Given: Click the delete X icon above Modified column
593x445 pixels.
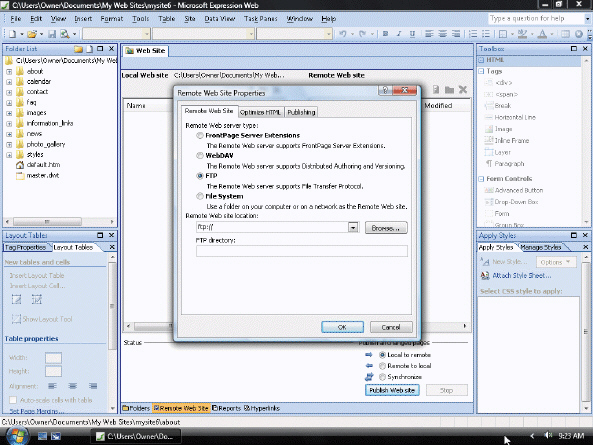Looking at the screenshot, I should coord(463,90).
